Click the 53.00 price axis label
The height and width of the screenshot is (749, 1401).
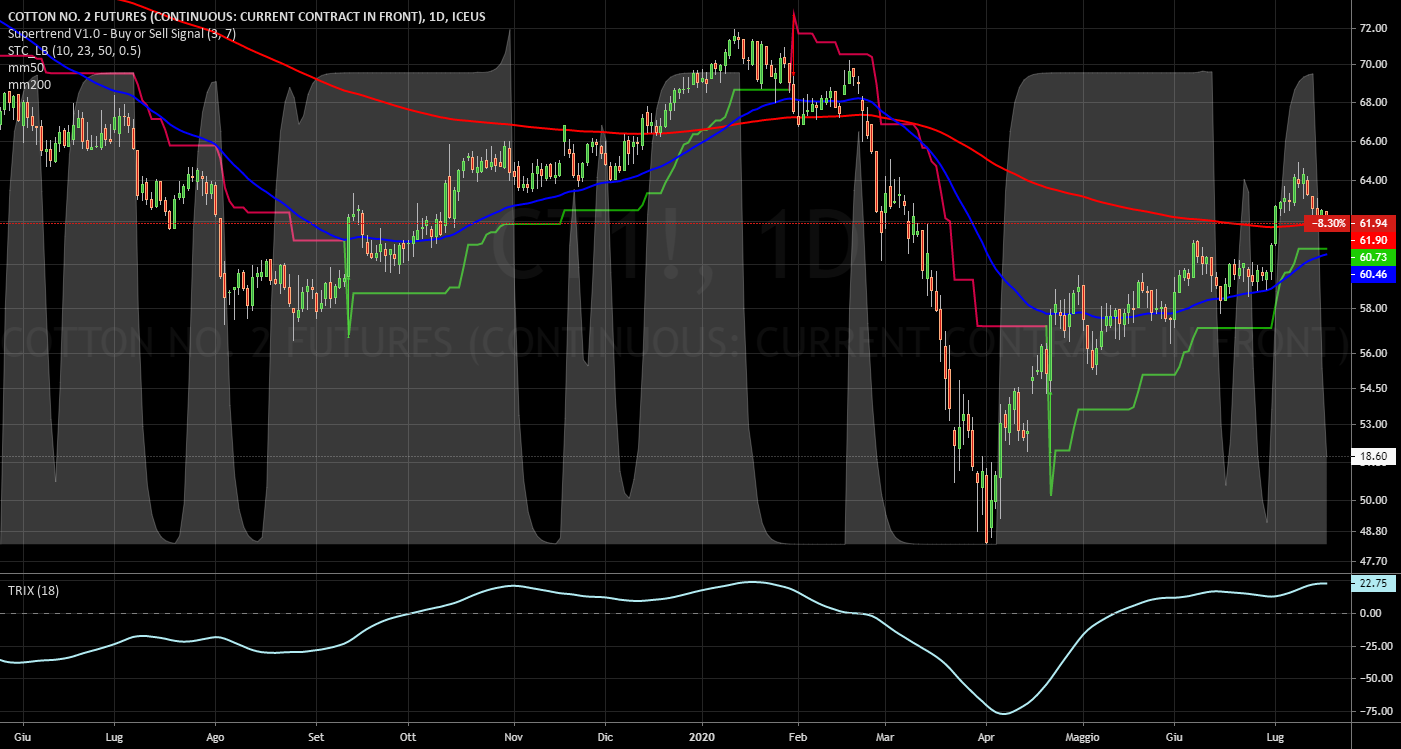(1372, 424)
